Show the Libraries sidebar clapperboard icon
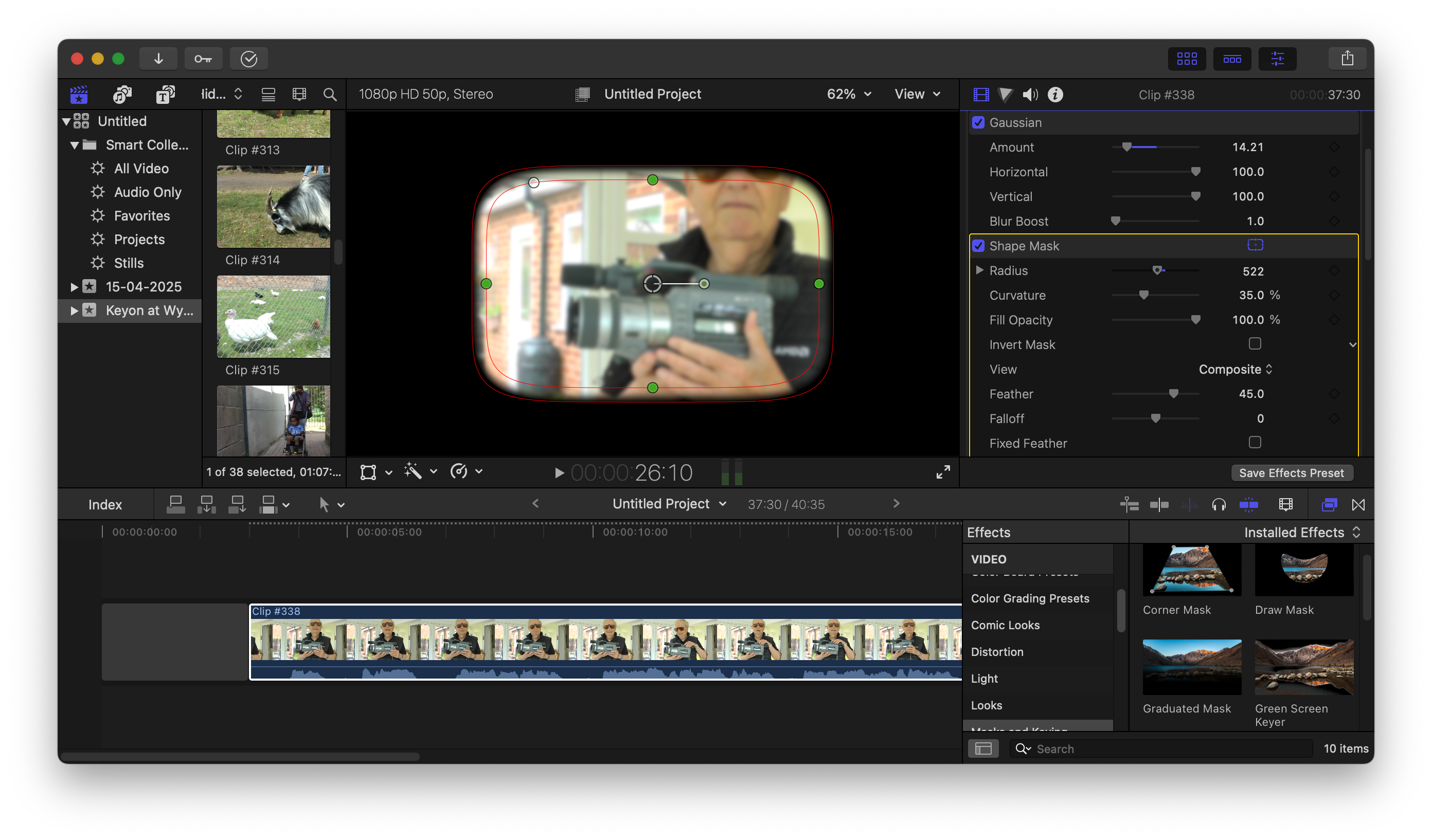 (x=79, y=94)
